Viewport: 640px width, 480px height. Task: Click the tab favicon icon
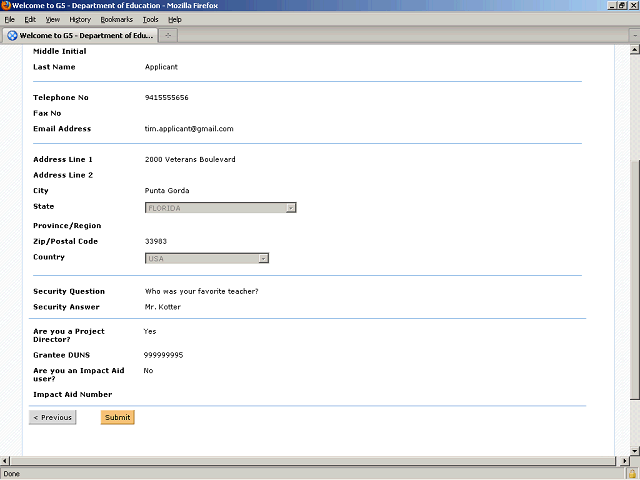(12, 36)
